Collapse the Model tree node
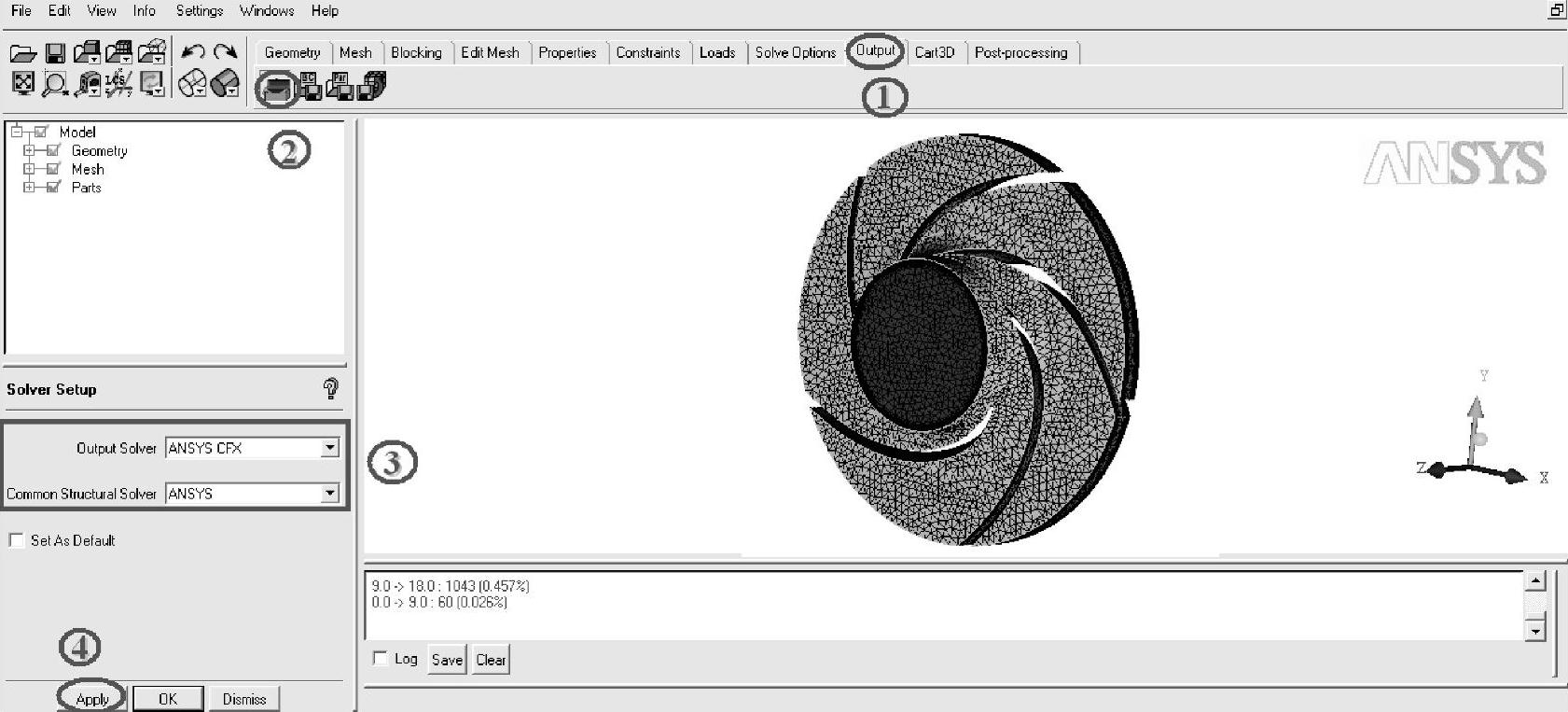The width and height of the screenshot is (1568, 712). (x=17, y=132)
